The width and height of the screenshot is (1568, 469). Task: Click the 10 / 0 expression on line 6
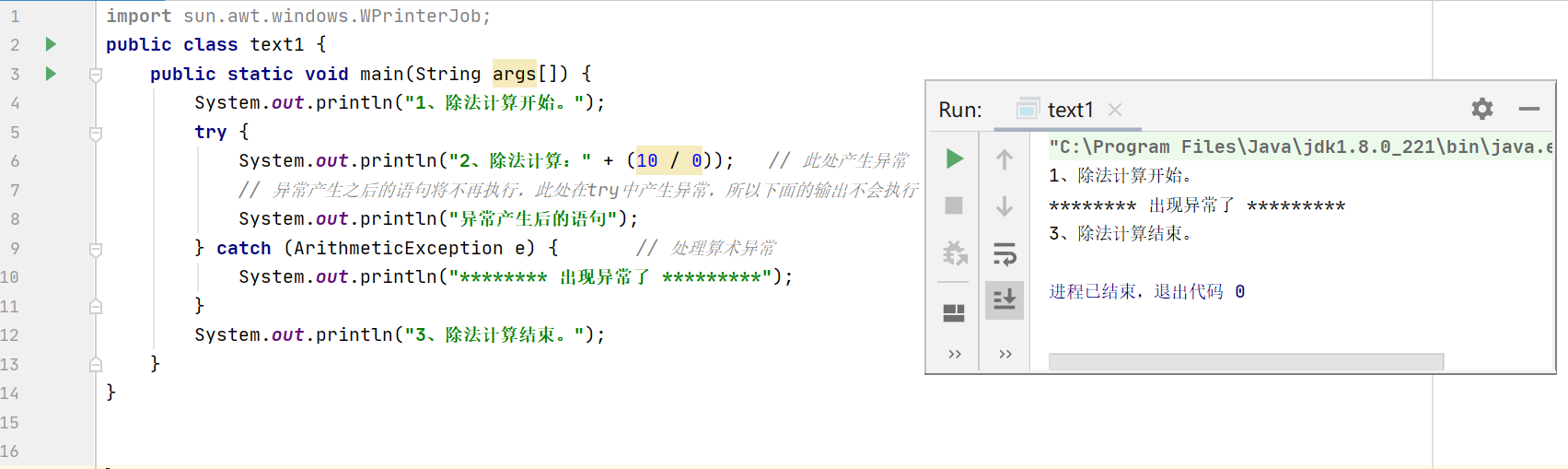click(669, 160)
